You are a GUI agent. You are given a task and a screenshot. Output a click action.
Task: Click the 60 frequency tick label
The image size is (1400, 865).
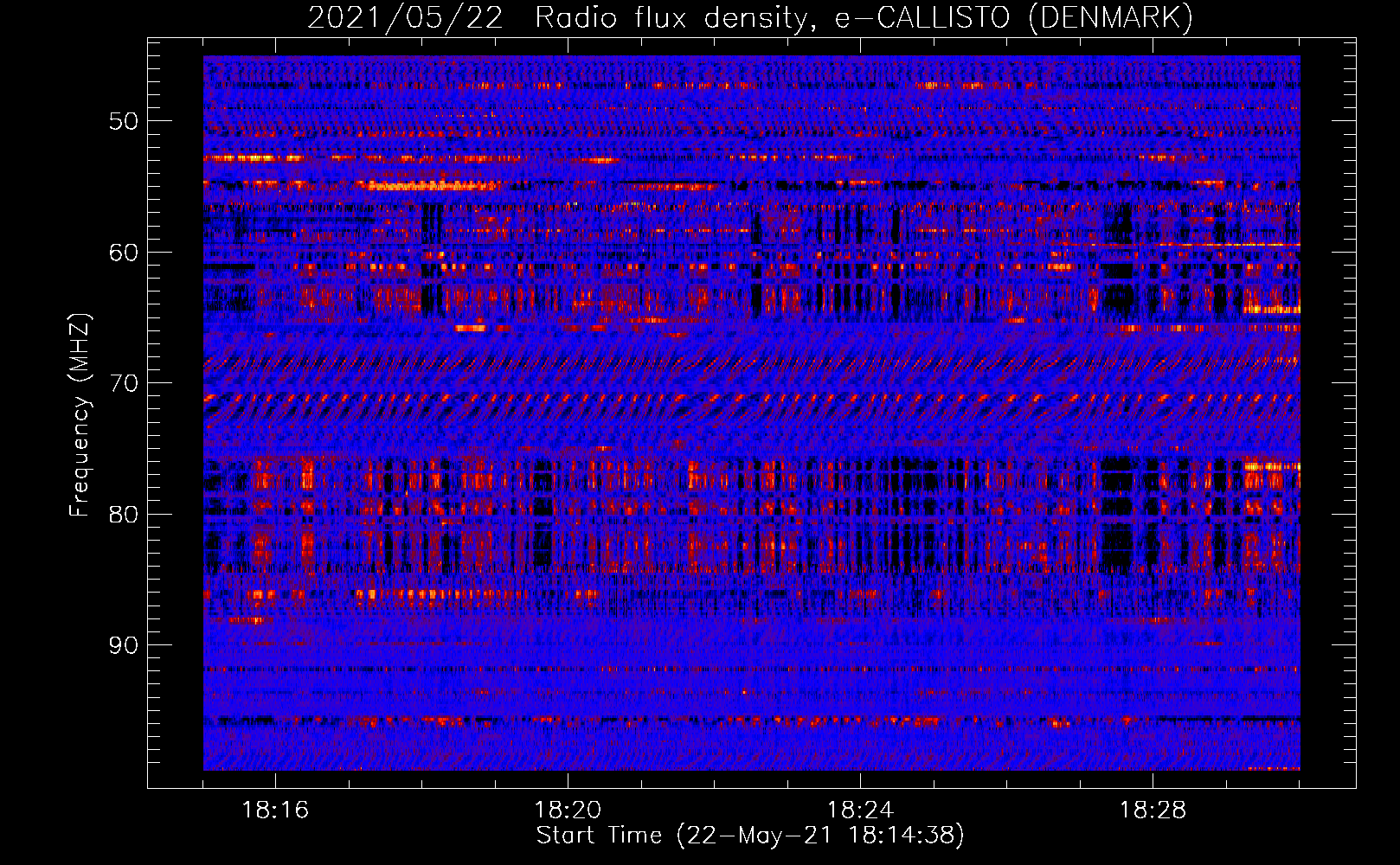point(123,253)
